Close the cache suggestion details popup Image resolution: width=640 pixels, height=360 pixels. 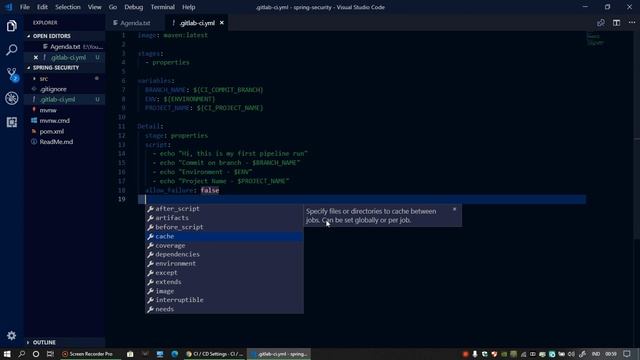coord(454,209)
